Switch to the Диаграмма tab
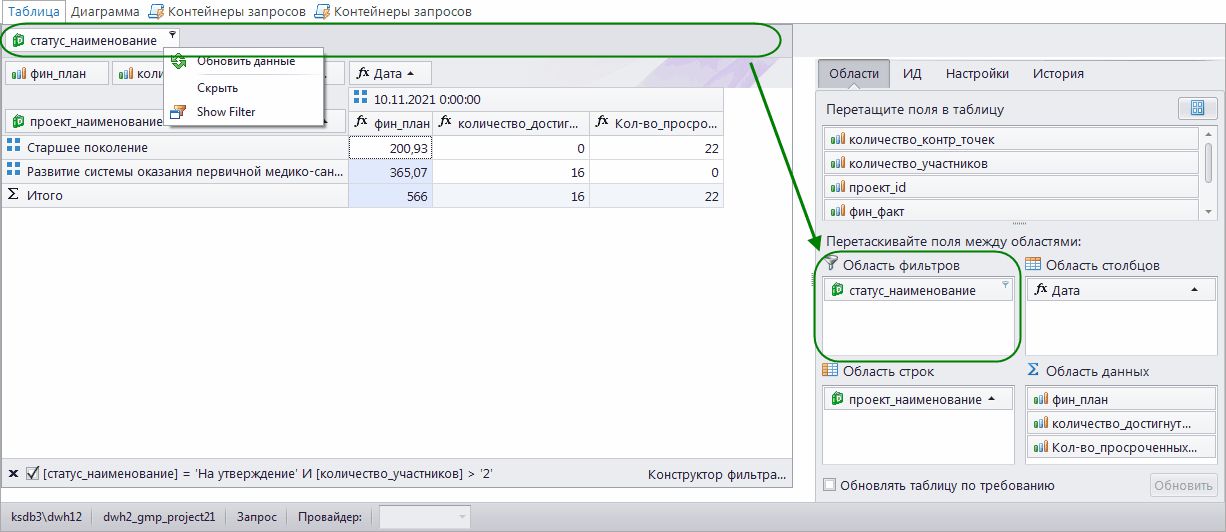This screenshot has width=1226, height=532. [105, 11]
